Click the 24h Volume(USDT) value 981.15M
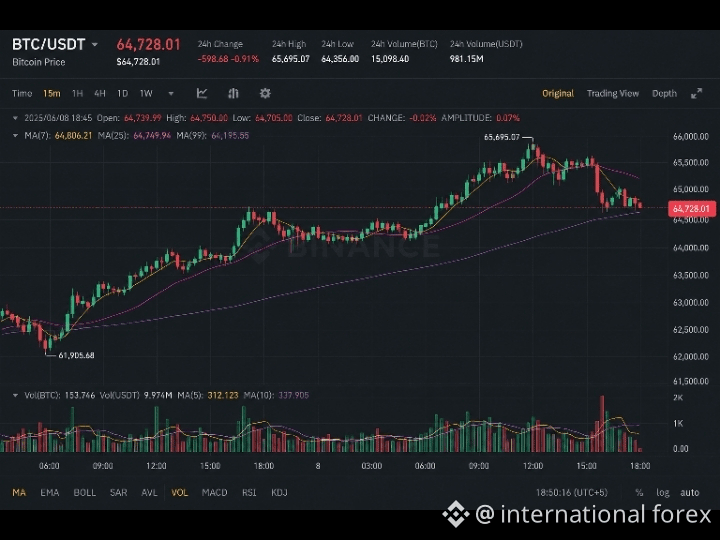Viewport: 720px width, 540px height. [467, 59]
